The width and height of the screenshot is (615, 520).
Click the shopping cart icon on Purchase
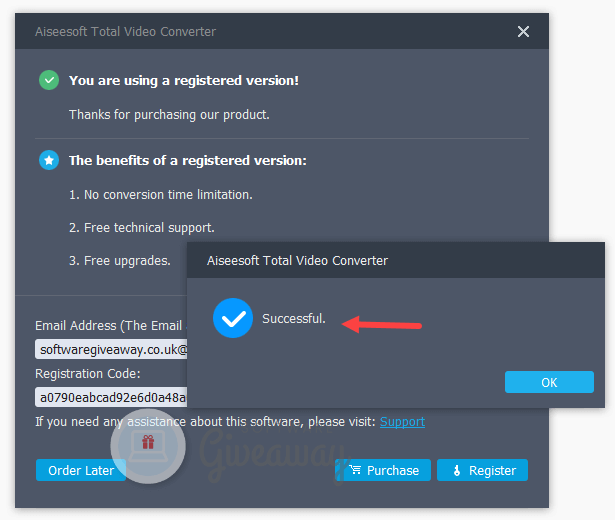[x=355, y=469]
